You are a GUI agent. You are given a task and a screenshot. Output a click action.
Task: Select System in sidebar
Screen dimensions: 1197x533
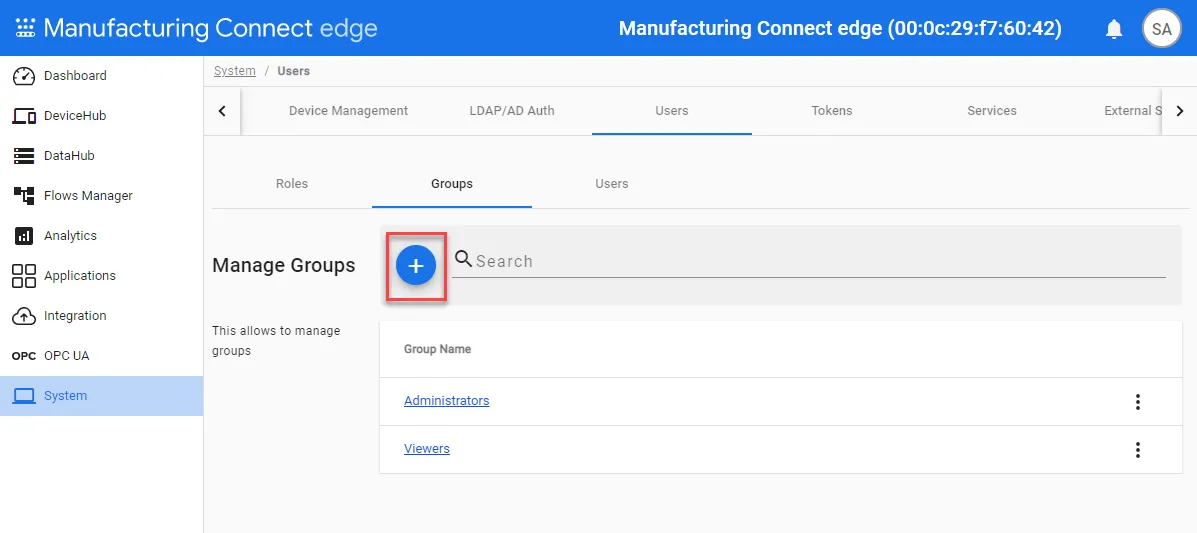click(x=102, y=396)
